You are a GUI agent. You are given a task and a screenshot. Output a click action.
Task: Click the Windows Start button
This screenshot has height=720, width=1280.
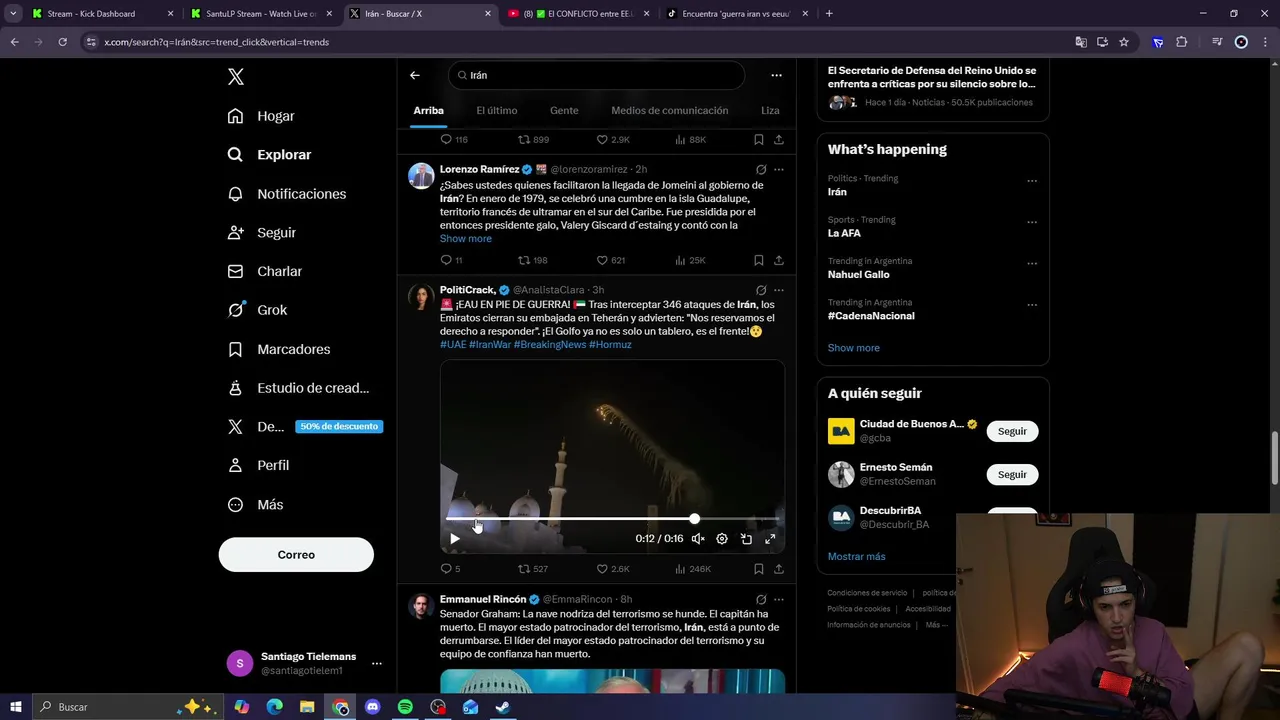coord(15,707)
